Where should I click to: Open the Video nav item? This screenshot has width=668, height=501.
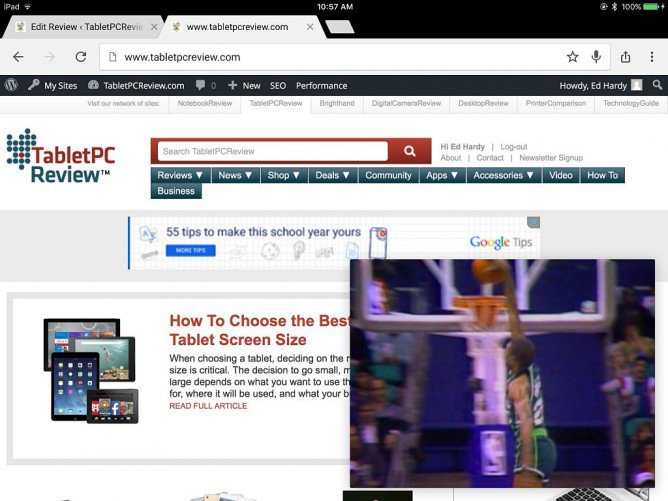pyautogui.click(x=561, y=175)
